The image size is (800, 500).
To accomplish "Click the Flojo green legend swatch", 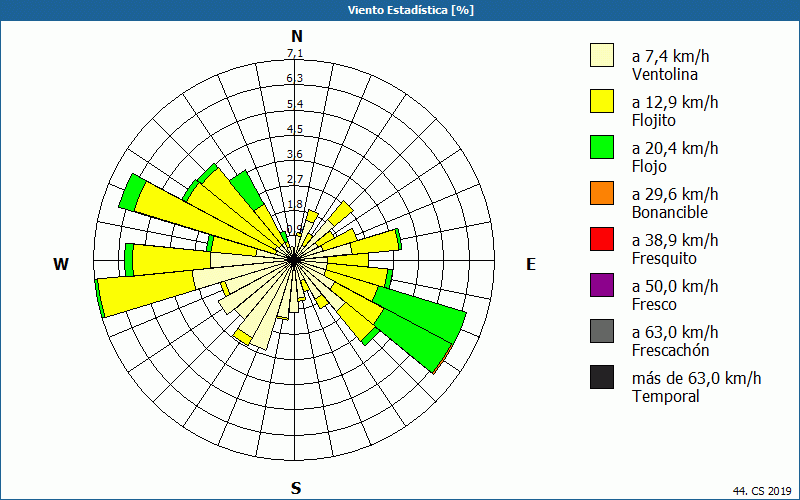I will click(x=602, y=147).
